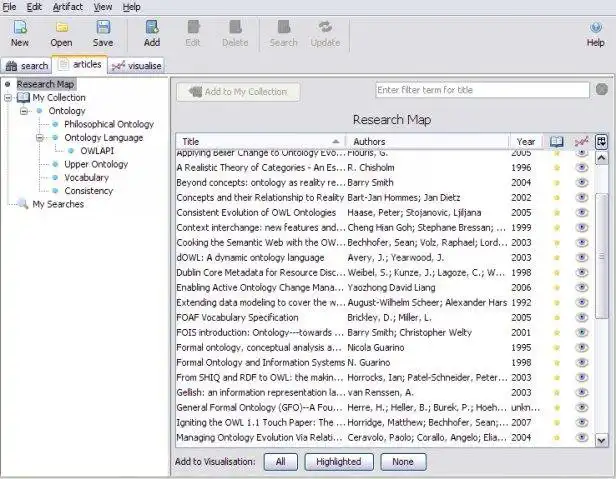Click the star icon for Beyond concepts row
616x479 pixels.
point(557,183)
